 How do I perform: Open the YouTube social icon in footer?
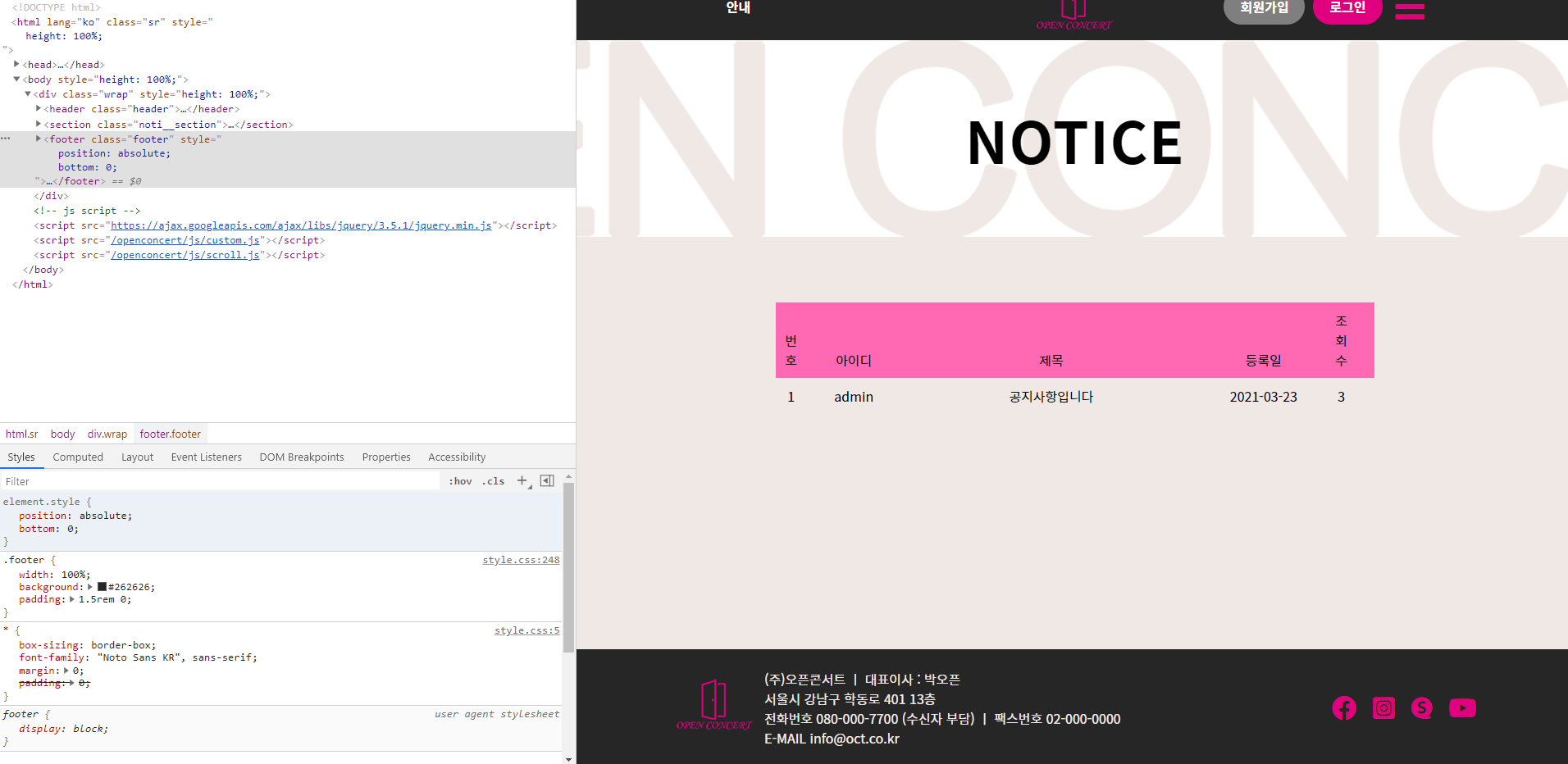tap(1462, 707)
